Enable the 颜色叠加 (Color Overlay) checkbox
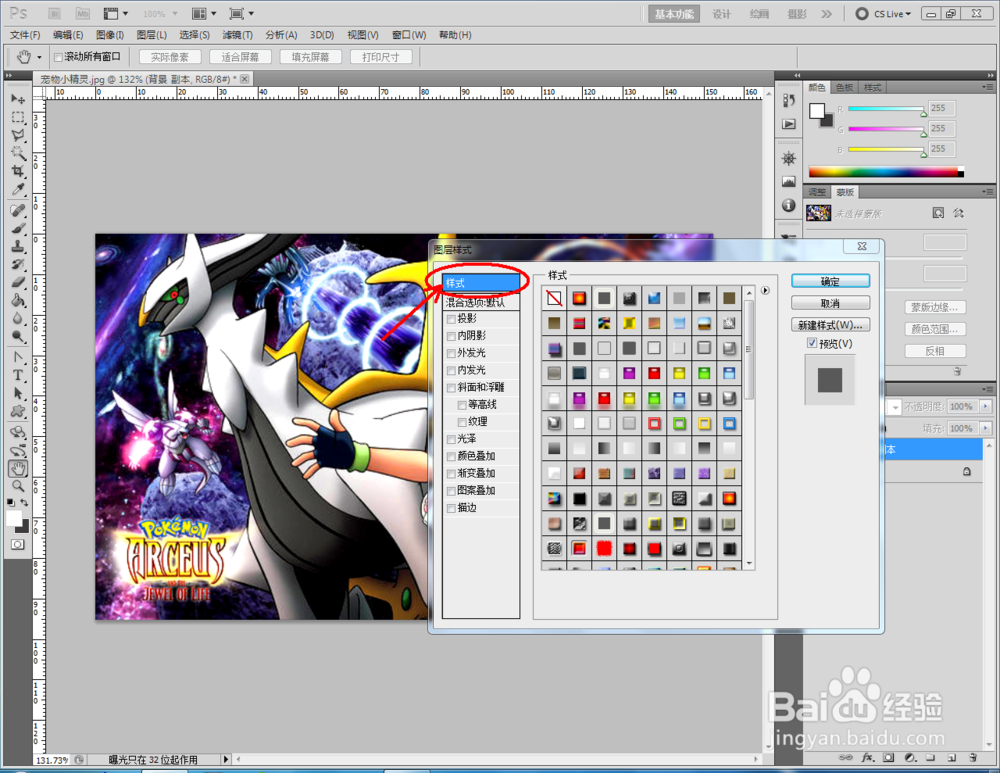 point(452,456)
